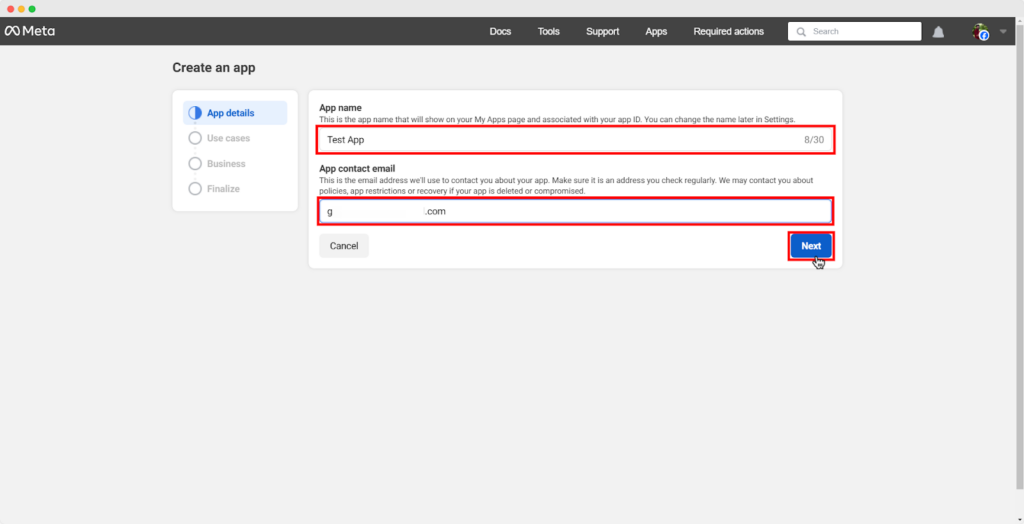The height and width of the screenshot is (524, 1024).
Task: Focus the App name text field
Action: tap(560, 140)
